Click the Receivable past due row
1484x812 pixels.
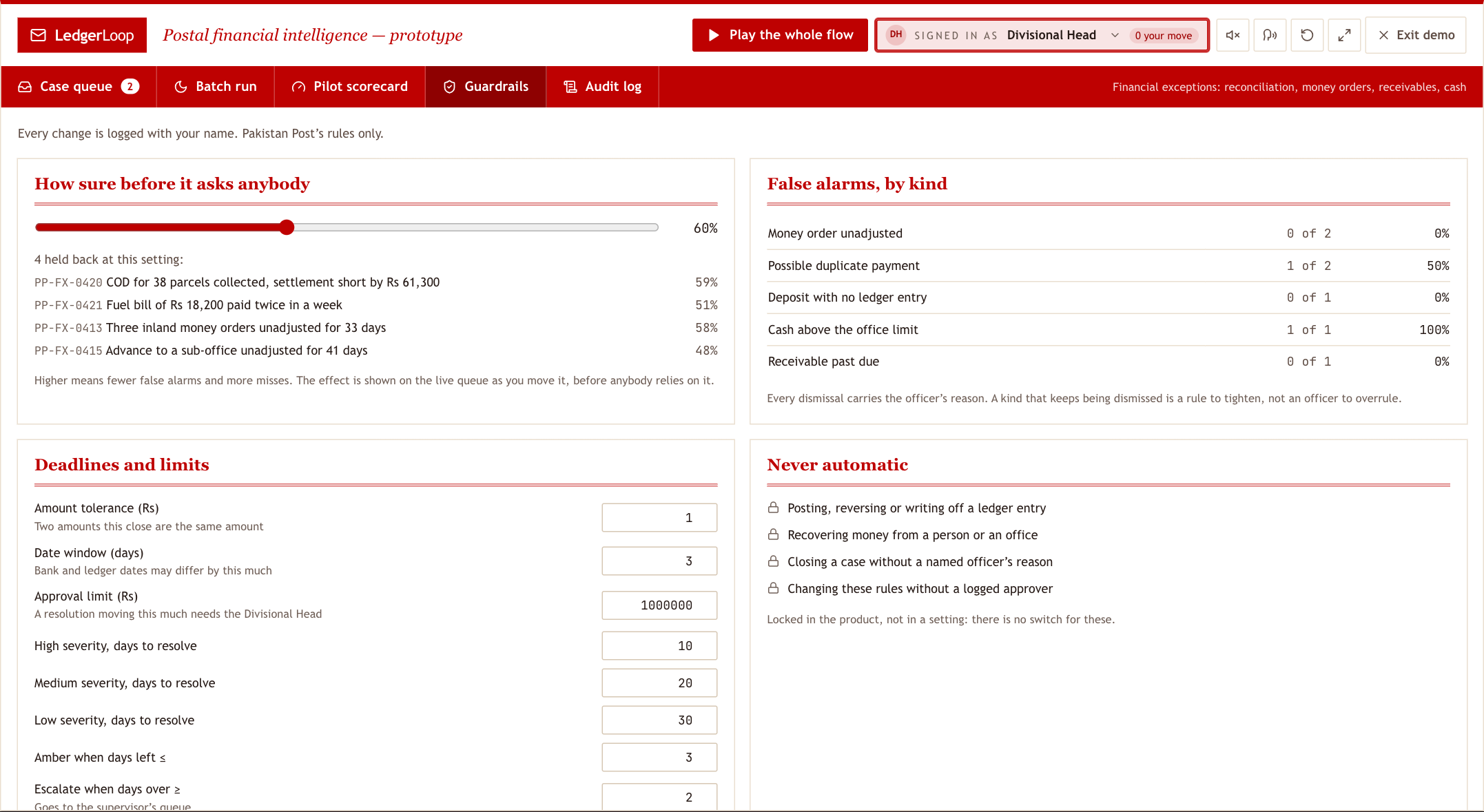(1109, 362)
